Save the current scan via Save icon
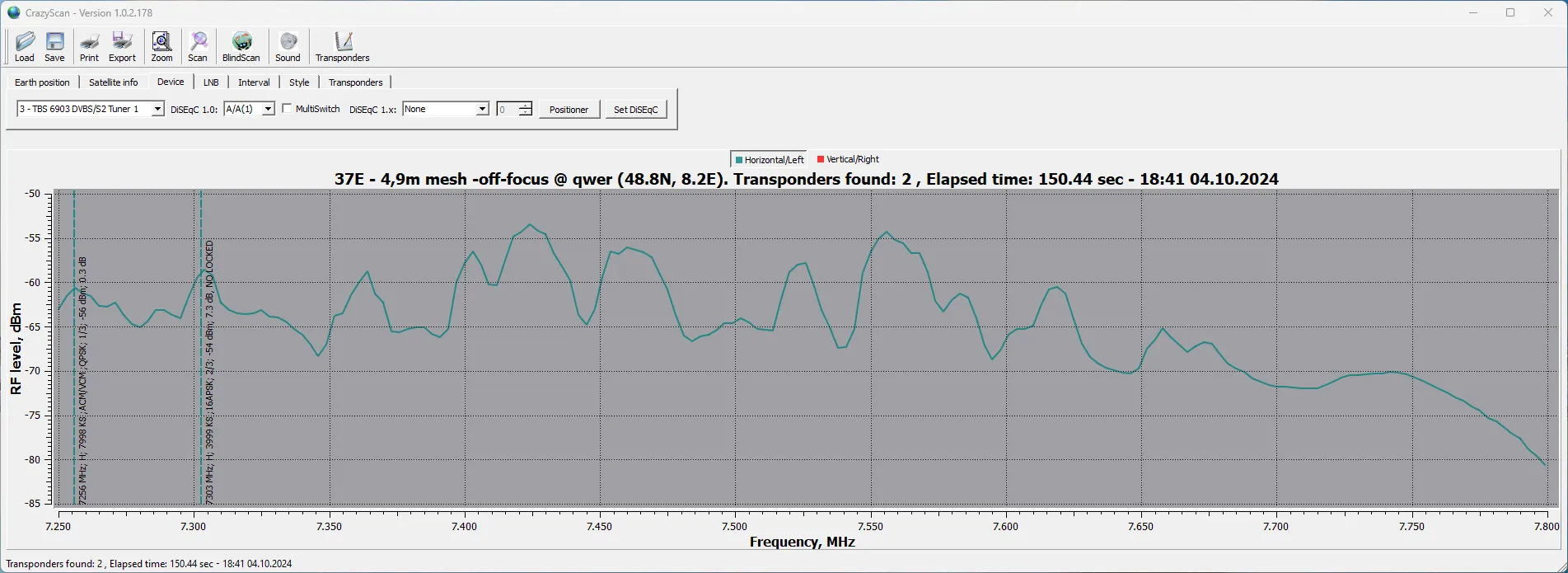 coord(54,46)
